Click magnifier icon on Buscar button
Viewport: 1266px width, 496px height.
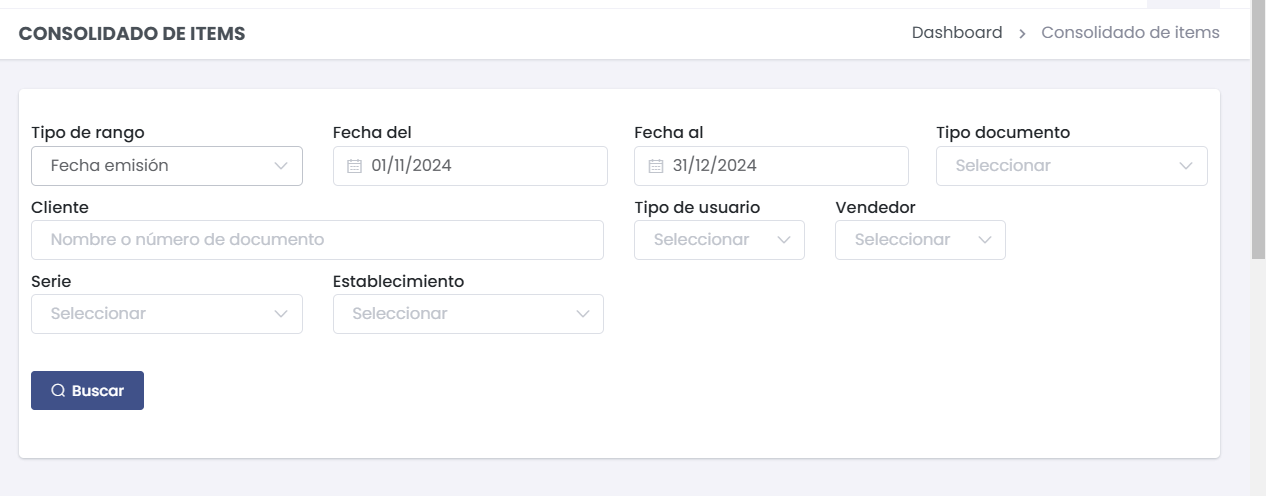point(58,391)
